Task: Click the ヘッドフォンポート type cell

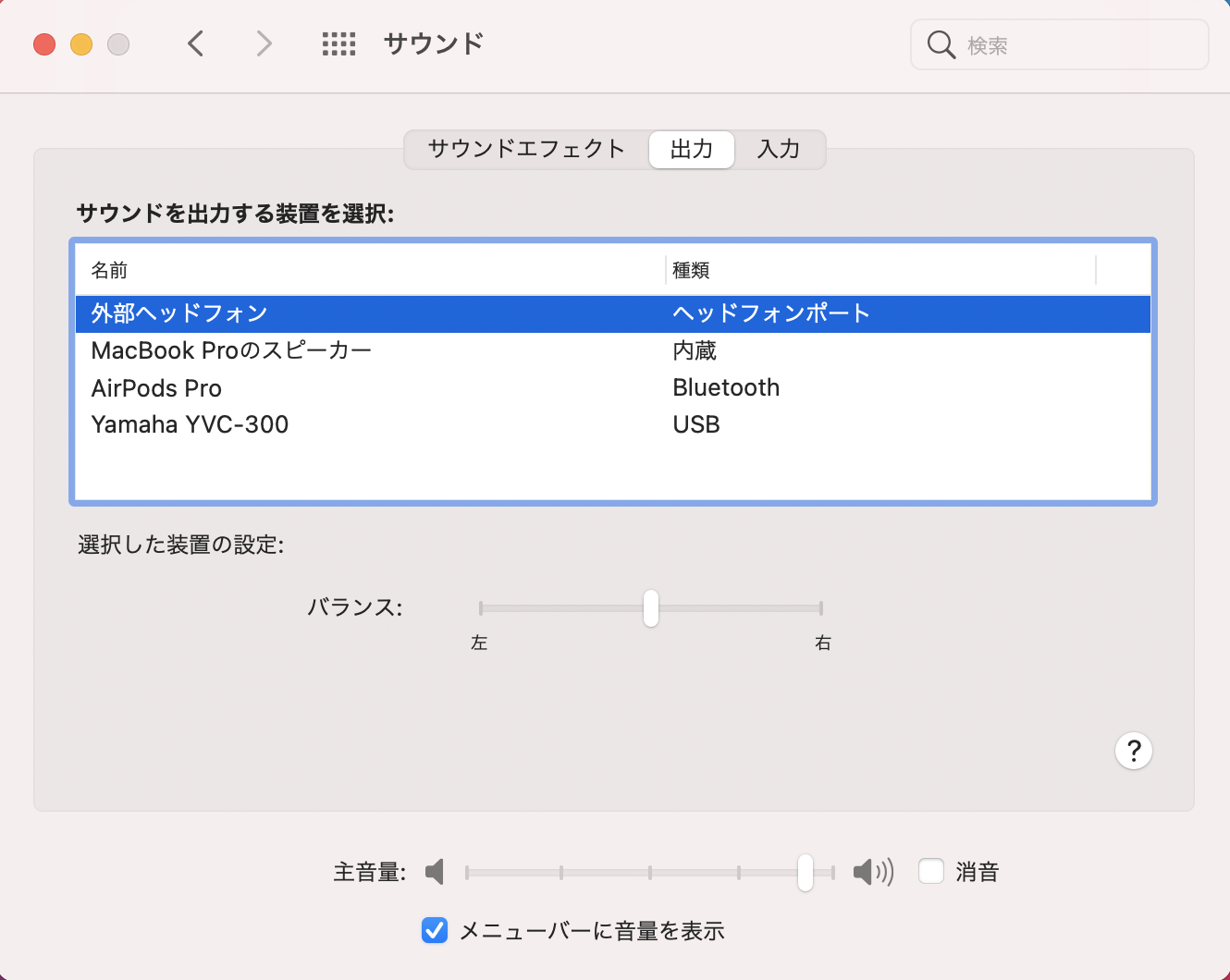Action: [x=771, y=313]
